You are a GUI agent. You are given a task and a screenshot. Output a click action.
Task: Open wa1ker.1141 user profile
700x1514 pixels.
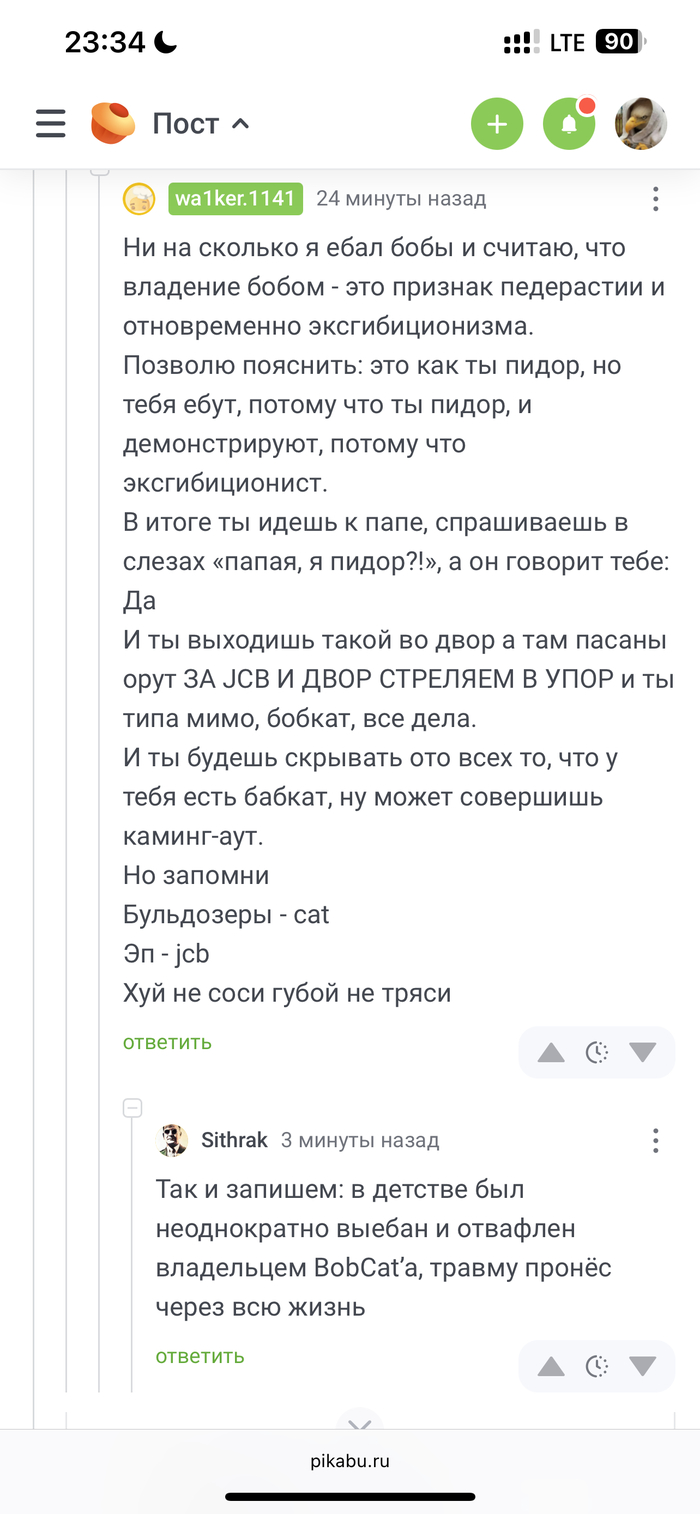235,199
